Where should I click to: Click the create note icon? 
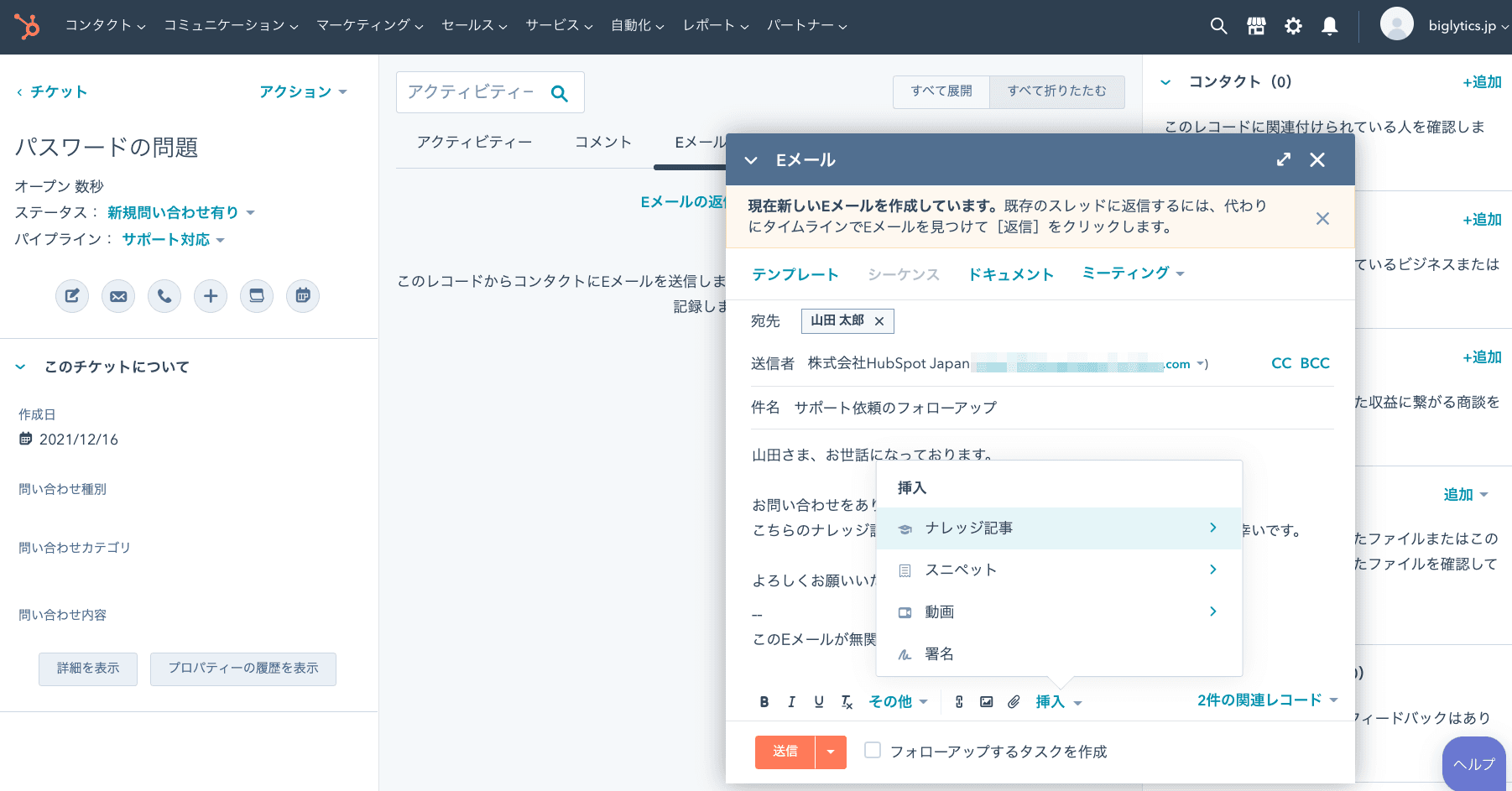72,296
